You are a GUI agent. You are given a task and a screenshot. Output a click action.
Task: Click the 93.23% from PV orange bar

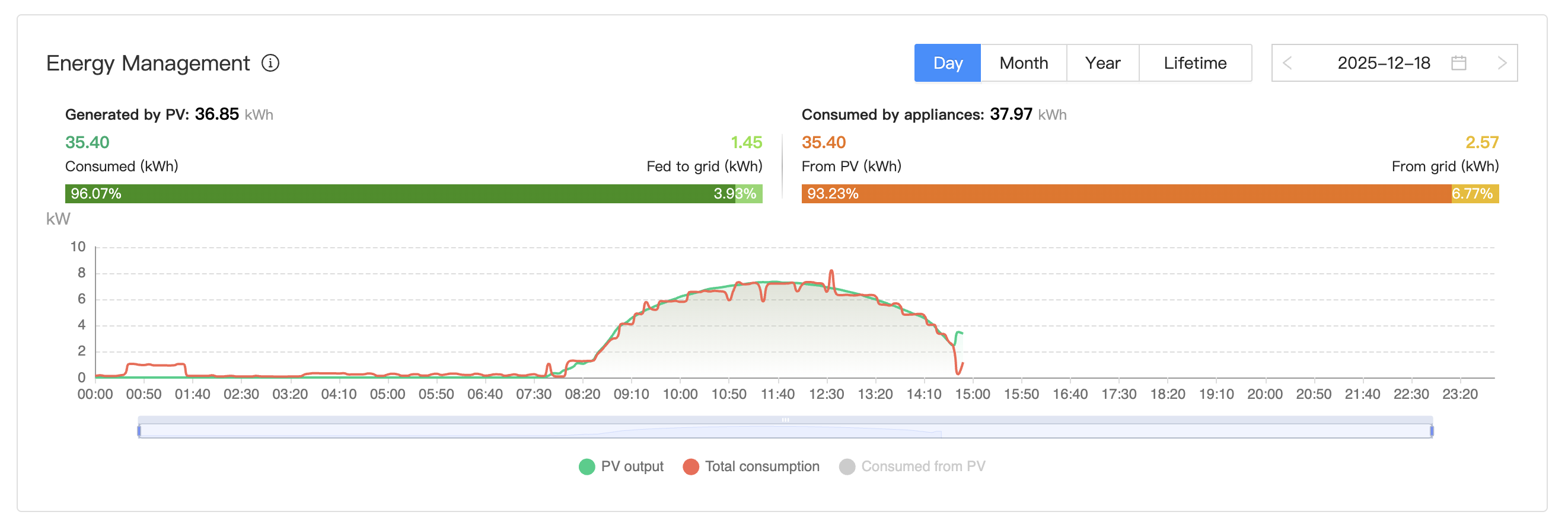(x=1126, y=194)
